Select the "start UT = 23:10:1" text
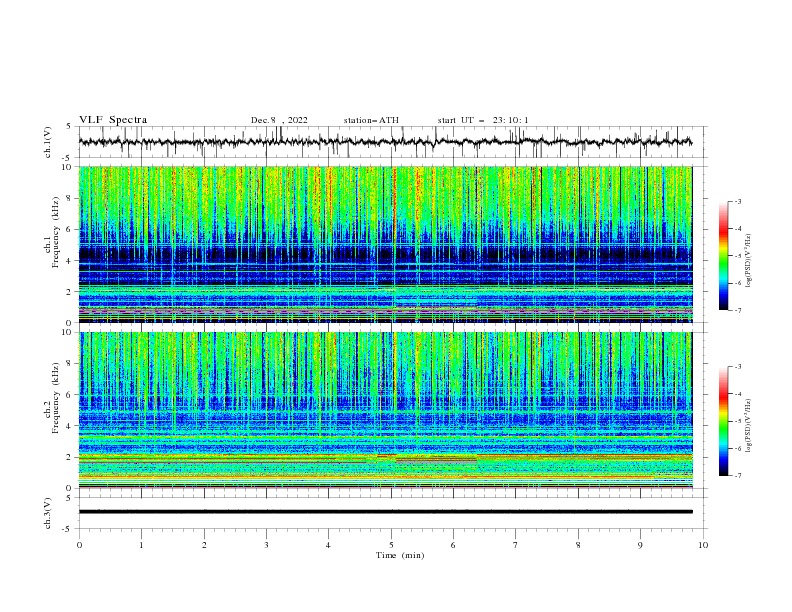Viewport: 792px width, 612px height. tap(483, 120)
